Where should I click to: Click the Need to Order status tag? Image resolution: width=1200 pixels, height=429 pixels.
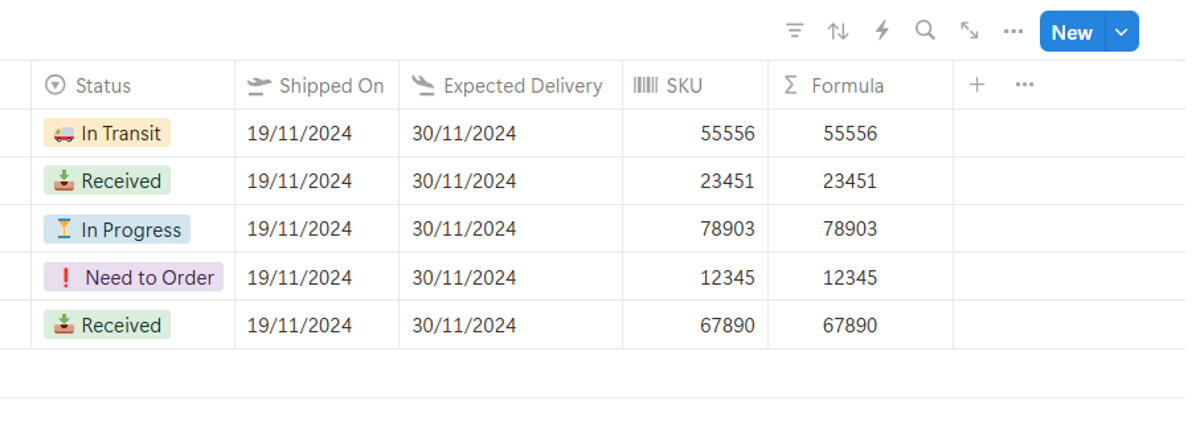133,277
